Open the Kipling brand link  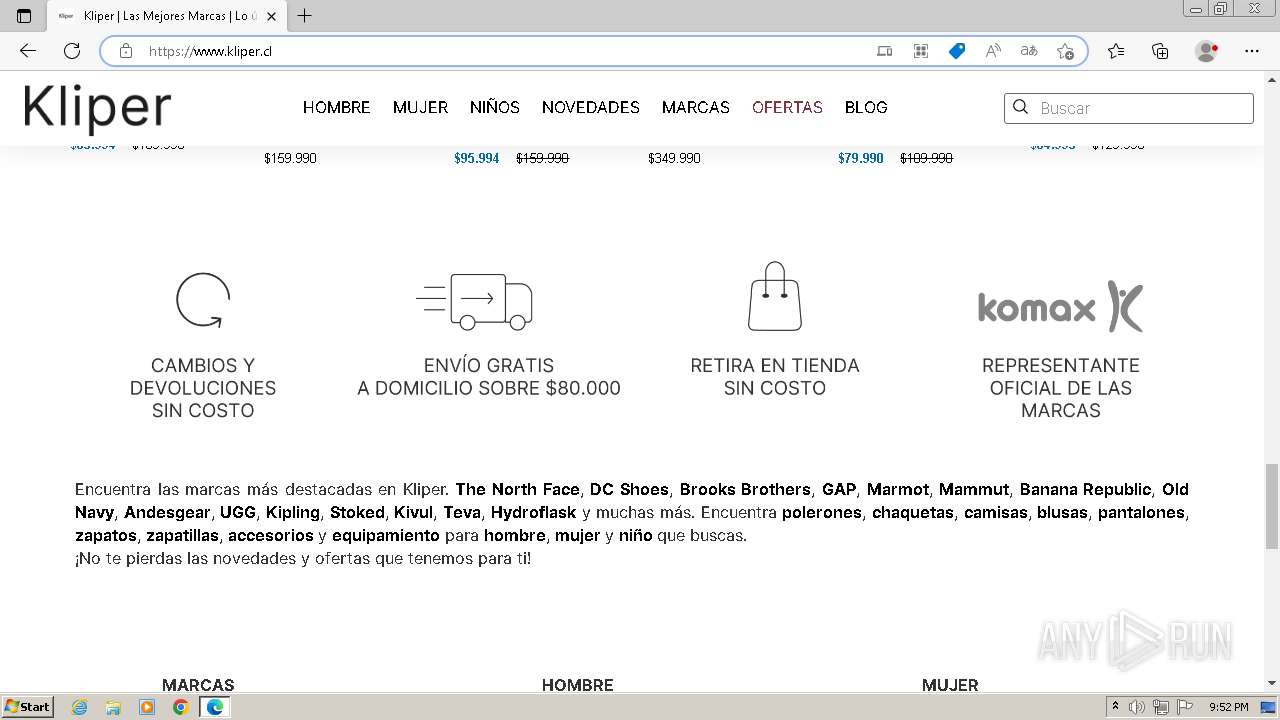pyautogui.click(x=293, y=512)
